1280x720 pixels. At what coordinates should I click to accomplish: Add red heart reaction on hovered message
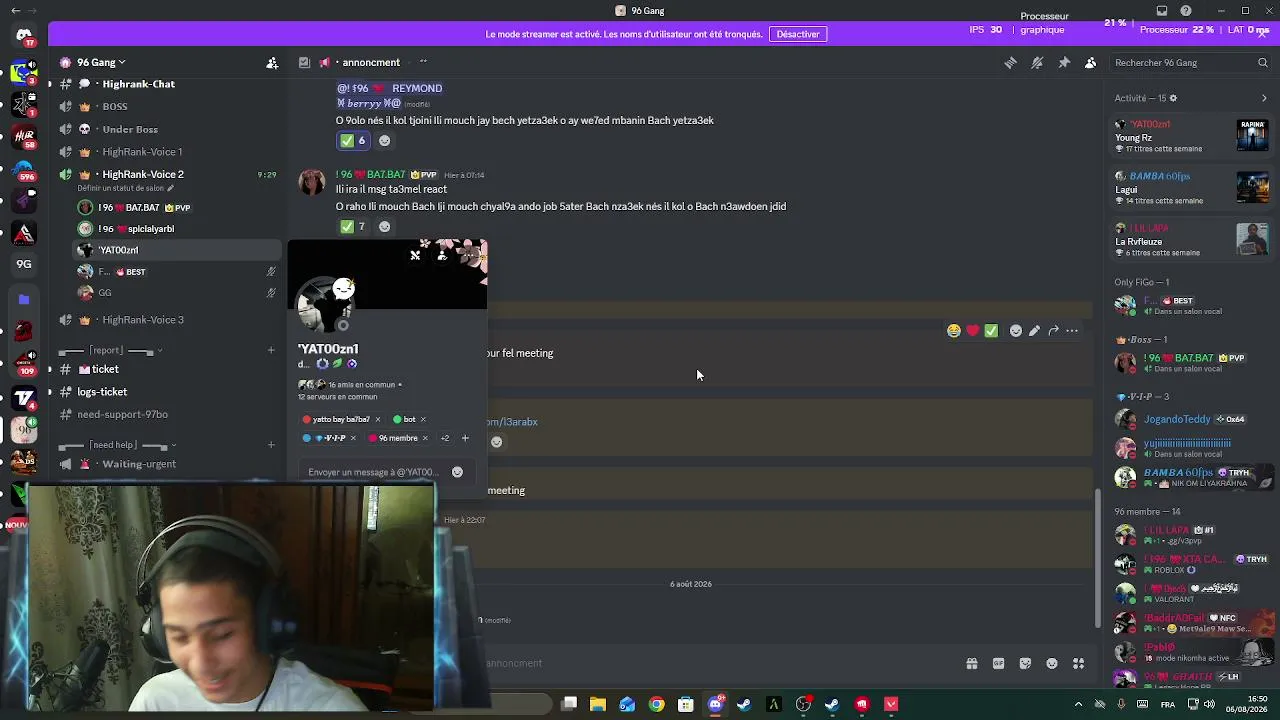(972, 331)
